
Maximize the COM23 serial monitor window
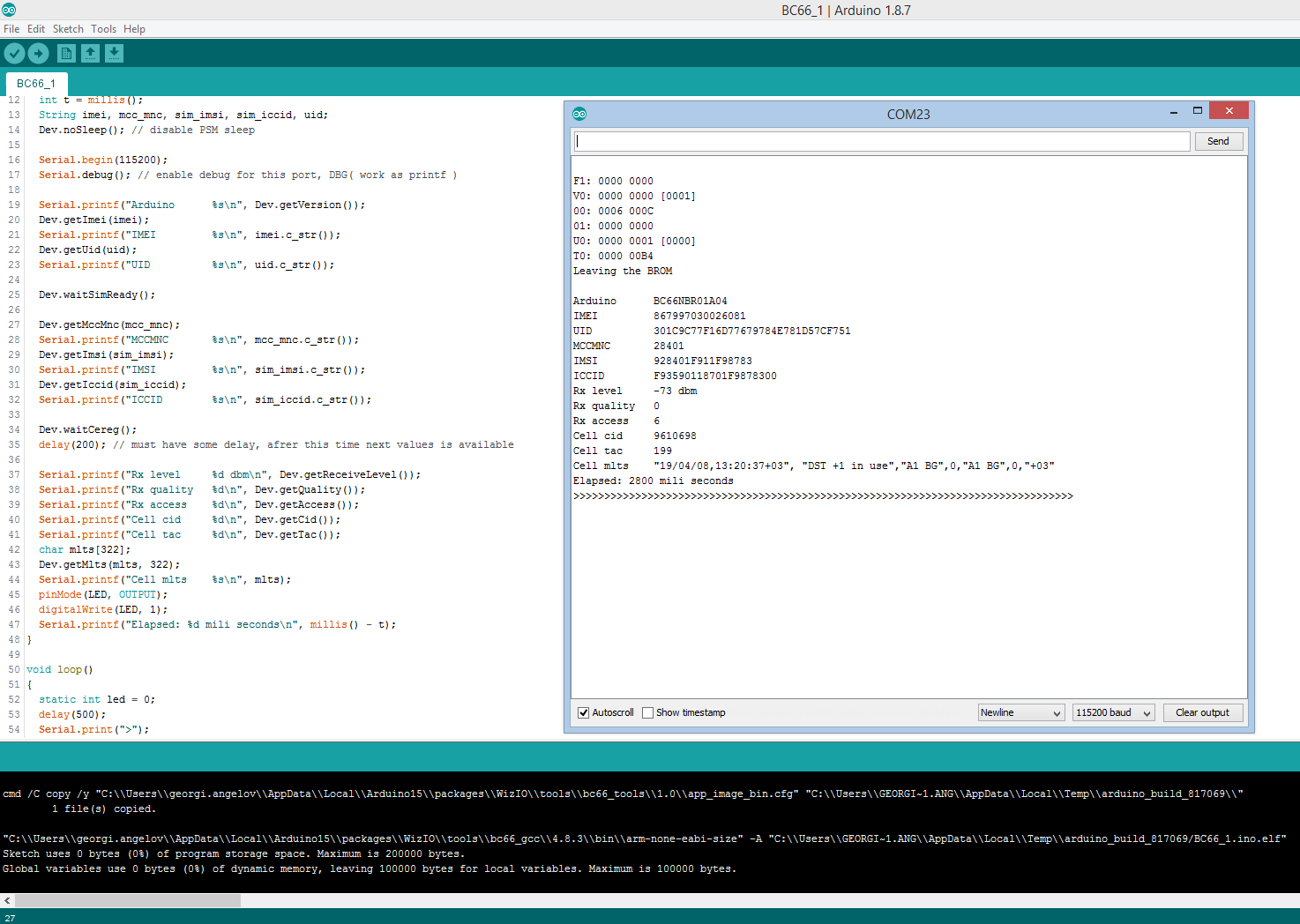(x=1198, y=111)
